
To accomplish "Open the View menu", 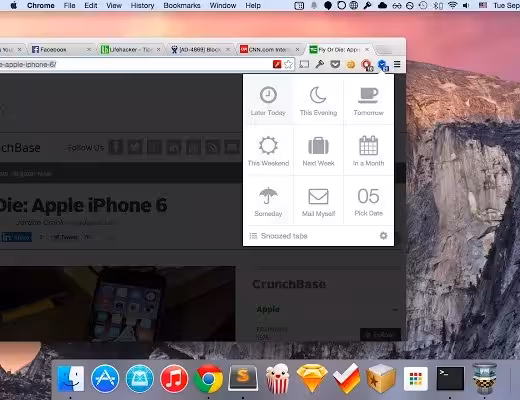I will (114, 5).
